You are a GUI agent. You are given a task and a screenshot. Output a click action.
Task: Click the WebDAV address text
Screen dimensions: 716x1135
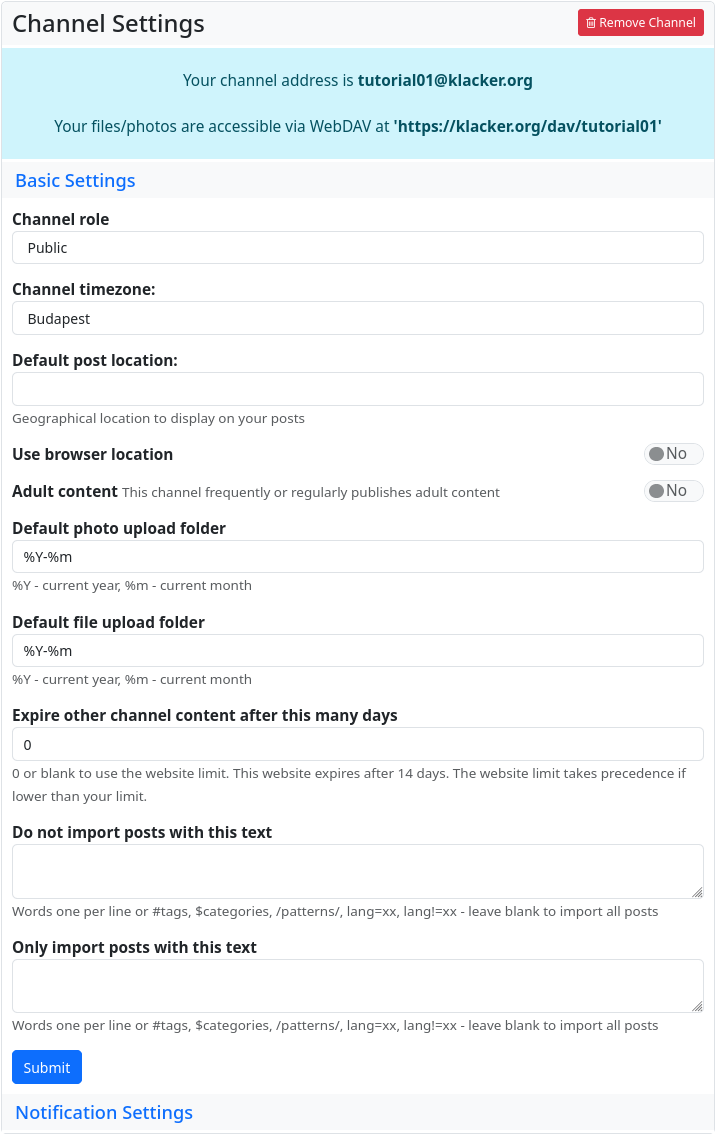point(528,126)
